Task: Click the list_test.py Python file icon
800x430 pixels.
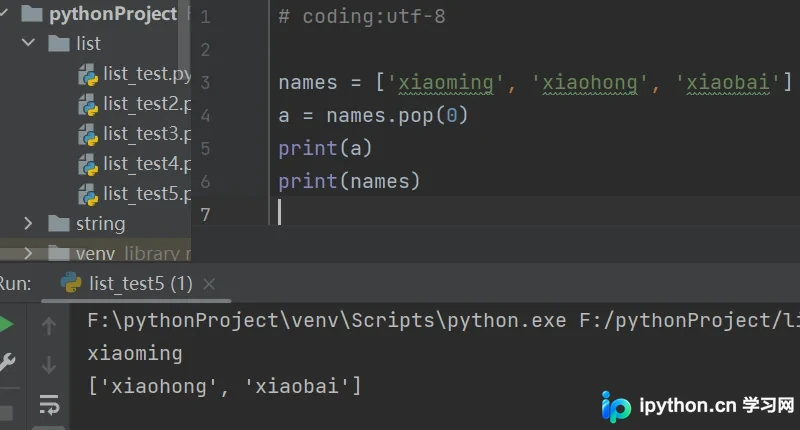Action: coord(88,74)
